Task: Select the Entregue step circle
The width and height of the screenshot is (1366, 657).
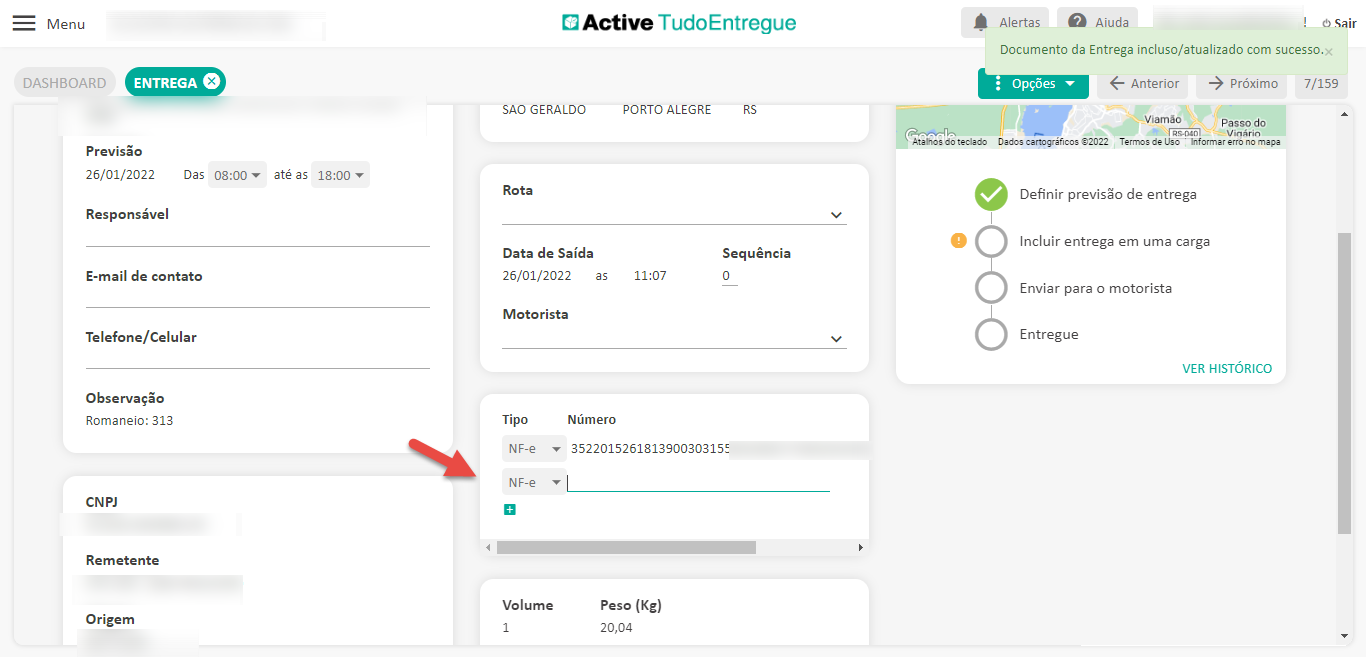Action: coord(991,334)
